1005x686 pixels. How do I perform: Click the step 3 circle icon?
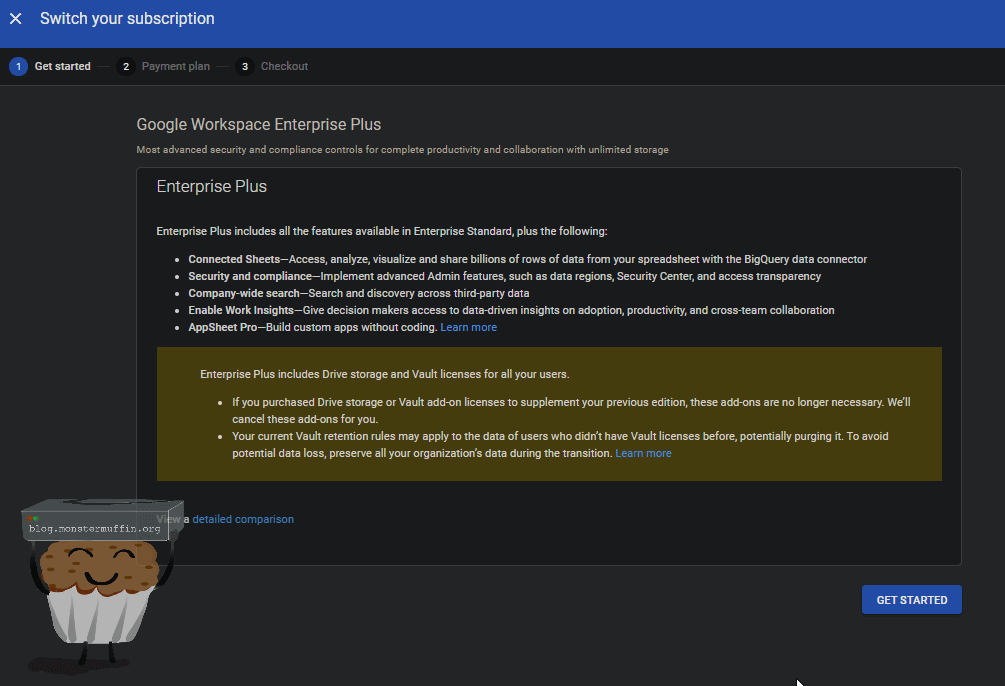pyautogui.click(x=244, y=67)
